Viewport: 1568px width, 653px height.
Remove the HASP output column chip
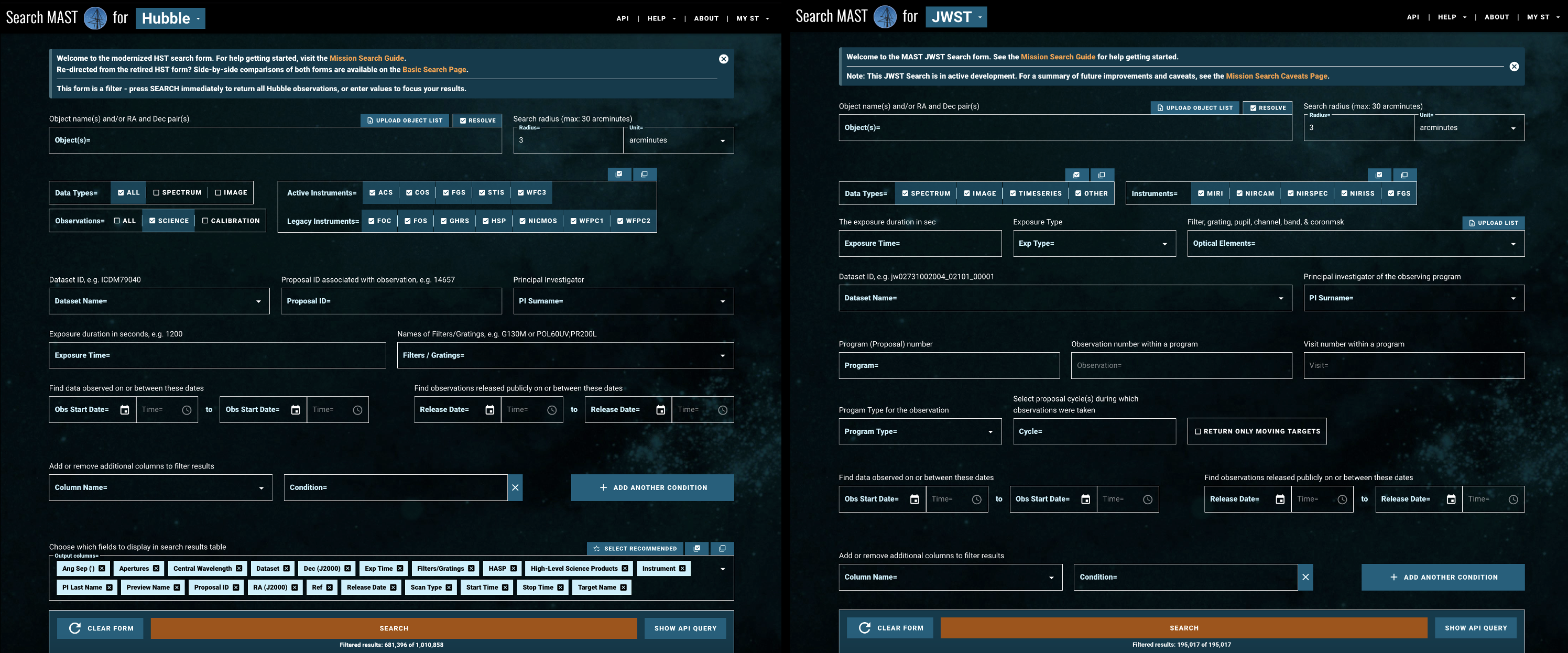pyautogui.click(x=513, y=569)
